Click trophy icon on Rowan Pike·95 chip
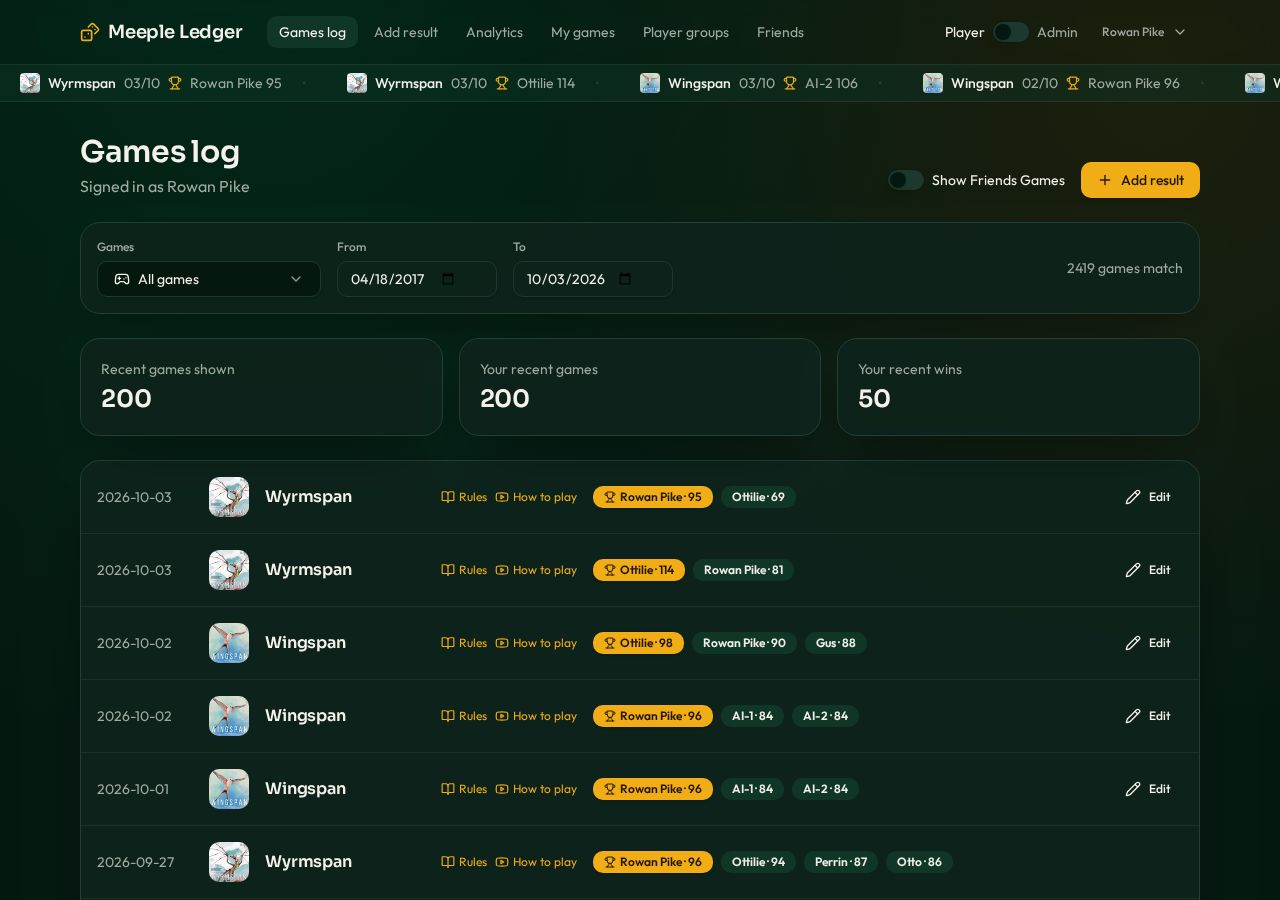 609,497
